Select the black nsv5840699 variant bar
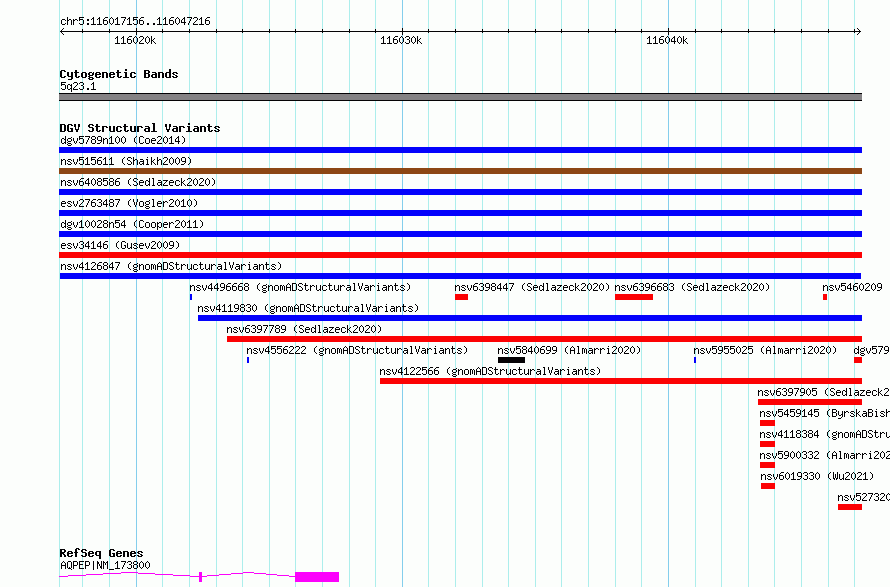 pos(511,360)
